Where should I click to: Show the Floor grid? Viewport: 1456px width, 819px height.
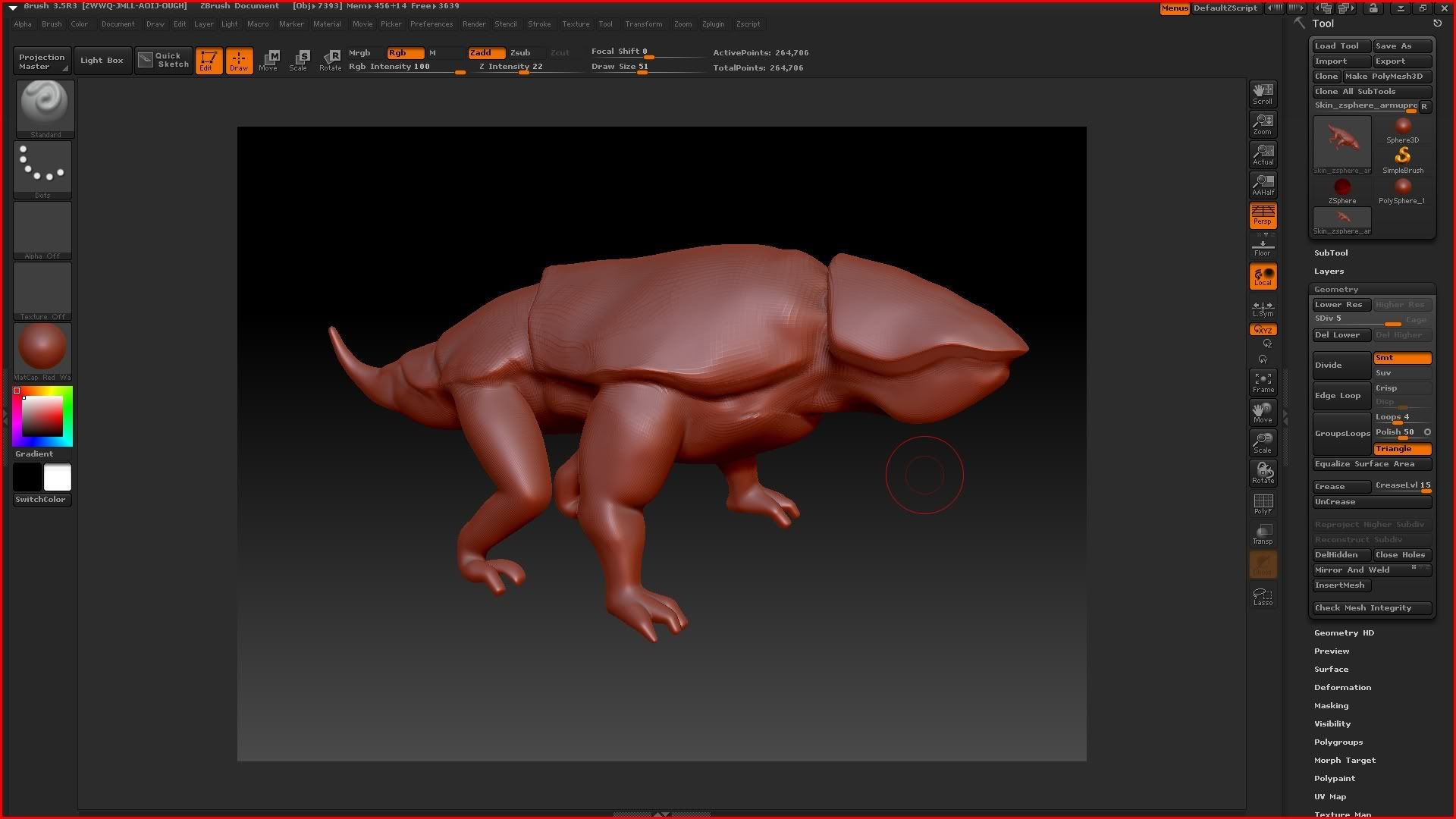point(1263,246)
